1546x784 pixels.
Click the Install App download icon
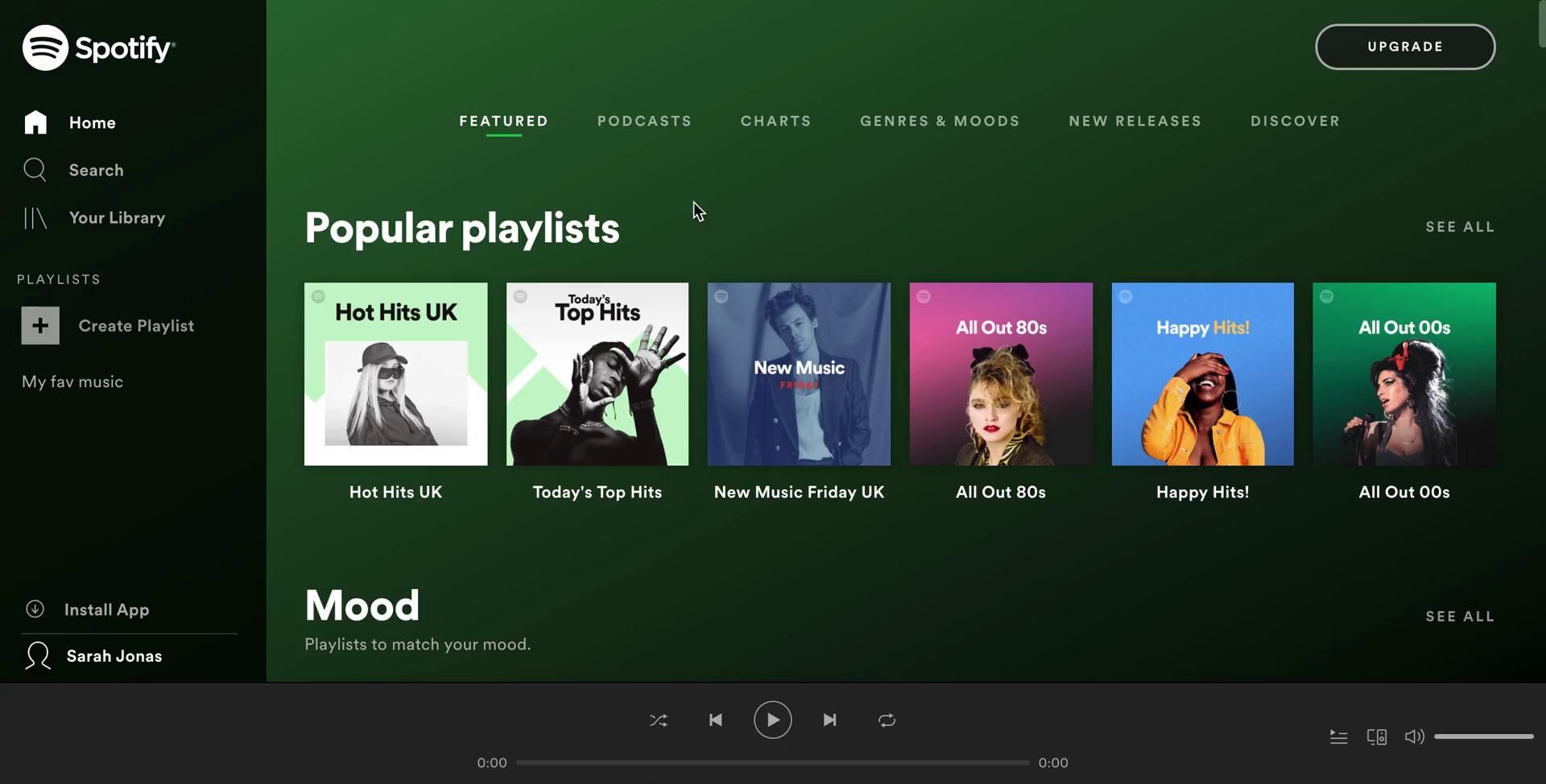(x=35, y=609)
